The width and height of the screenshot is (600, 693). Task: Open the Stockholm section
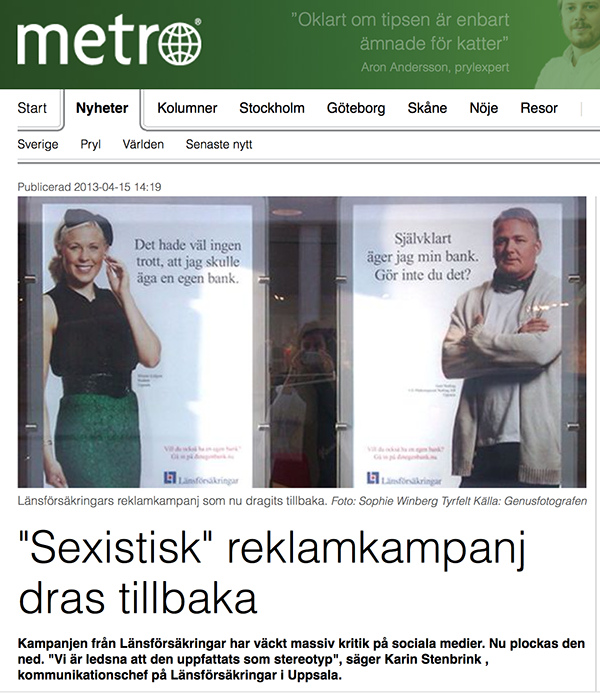[x=272, y=108]
